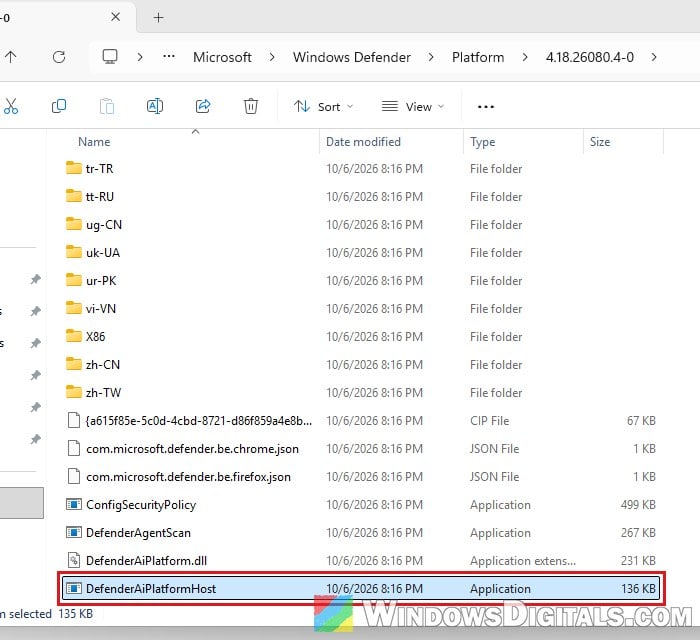
Task: Open the See more toolbar ellipsis
Action: point(486,107)
